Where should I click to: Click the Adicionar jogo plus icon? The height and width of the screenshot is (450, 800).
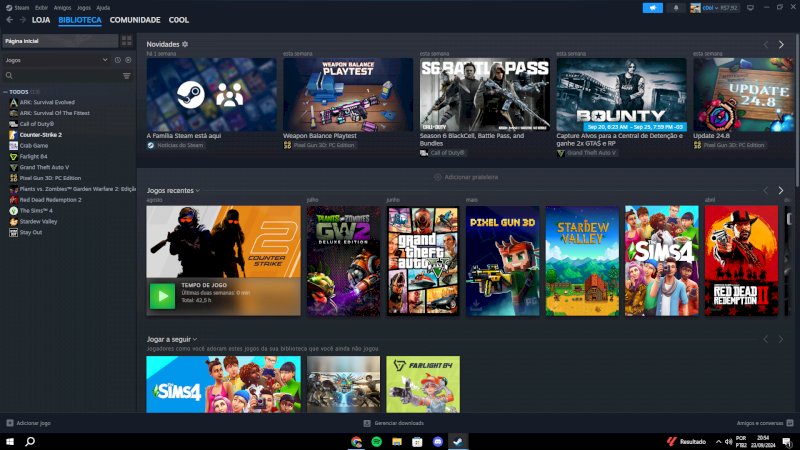coord(10,423)
